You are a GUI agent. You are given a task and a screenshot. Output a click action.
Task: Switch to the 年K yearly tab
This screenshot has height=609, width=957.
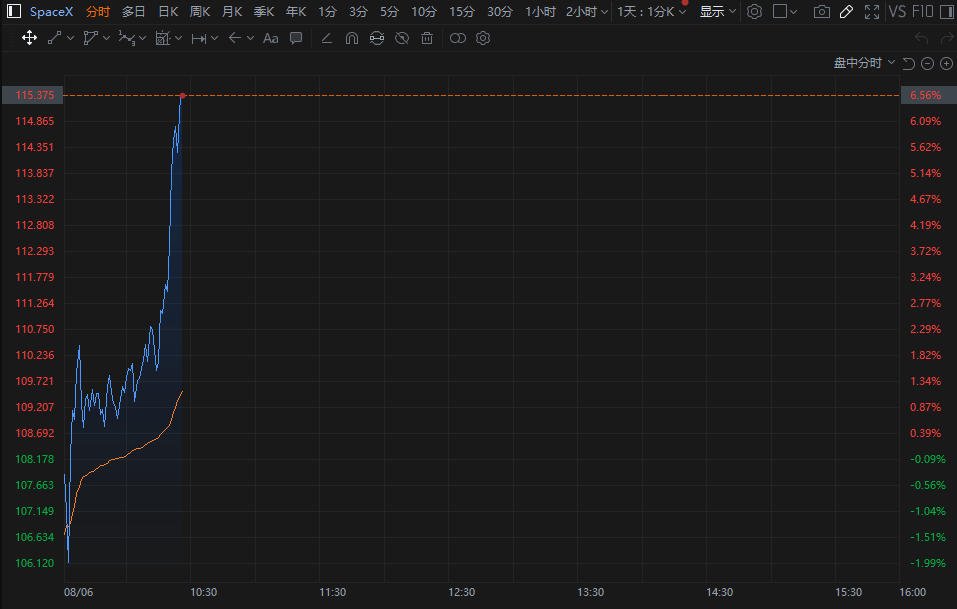296,12
